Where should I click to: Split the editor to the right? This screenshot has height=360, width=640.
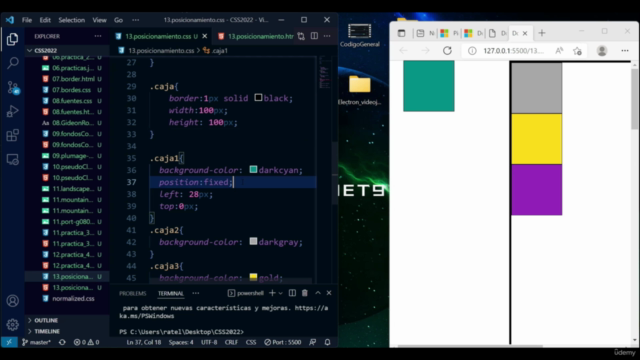pyautogui.click(x=314, y=36)
